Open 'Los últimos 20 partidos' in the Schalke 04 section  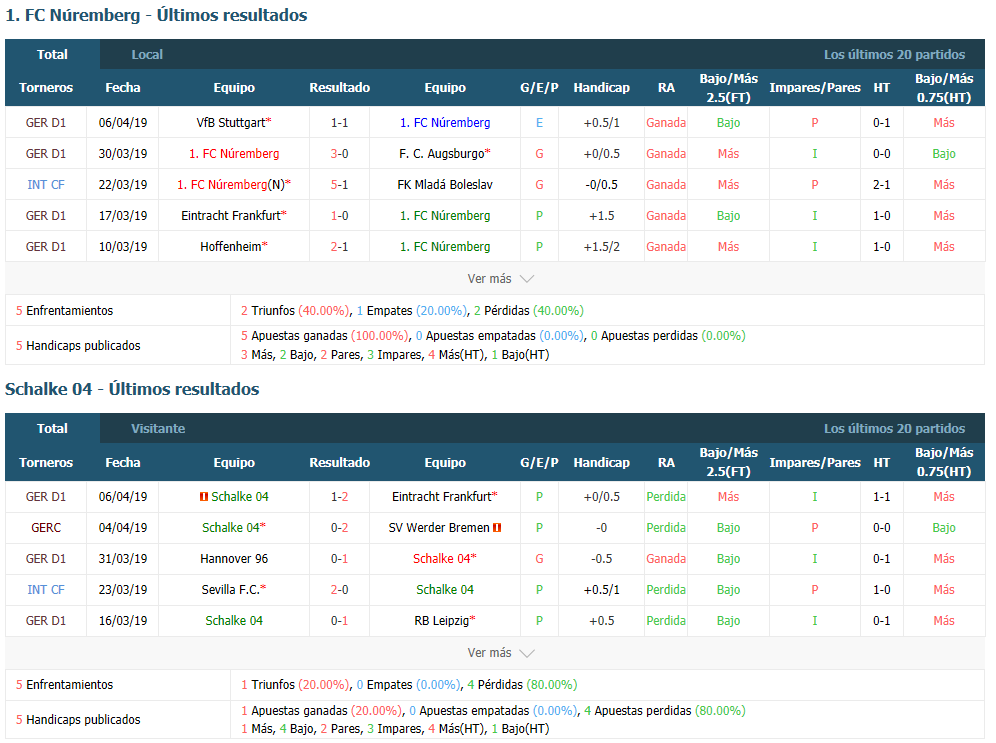point(894,429)
